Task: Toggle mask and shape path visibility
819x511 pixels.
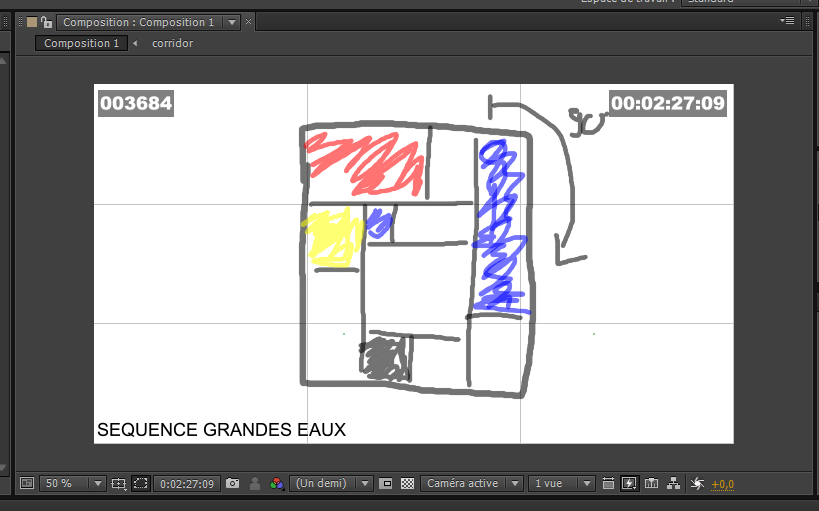Action: point(141,483)
